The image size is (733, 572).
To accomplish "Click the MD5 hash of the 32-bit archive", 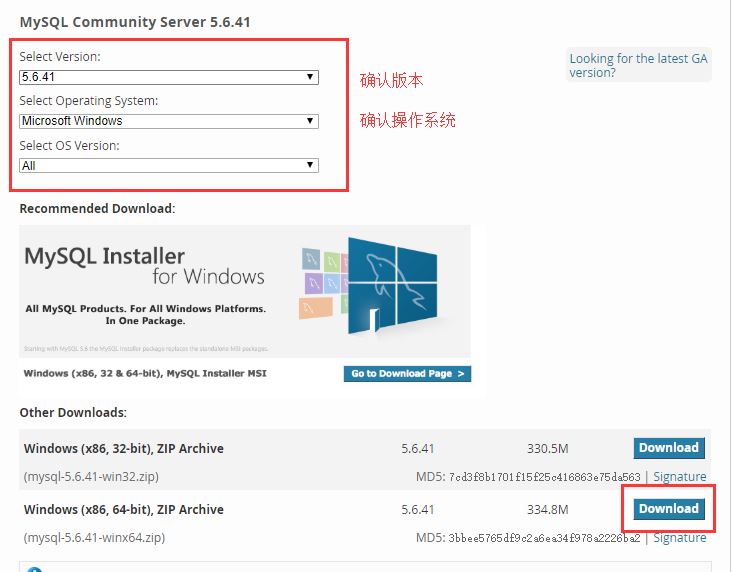I will pyautogui.click(x=544, y=477).
